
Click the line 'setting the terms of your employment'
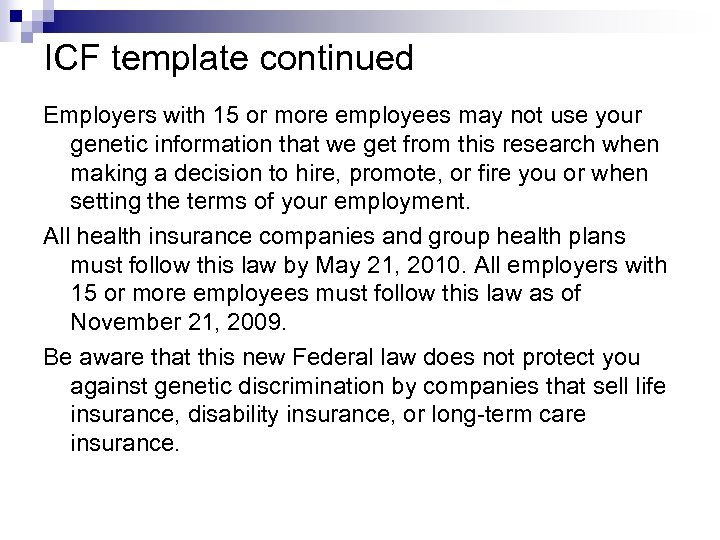coord(270,201)
